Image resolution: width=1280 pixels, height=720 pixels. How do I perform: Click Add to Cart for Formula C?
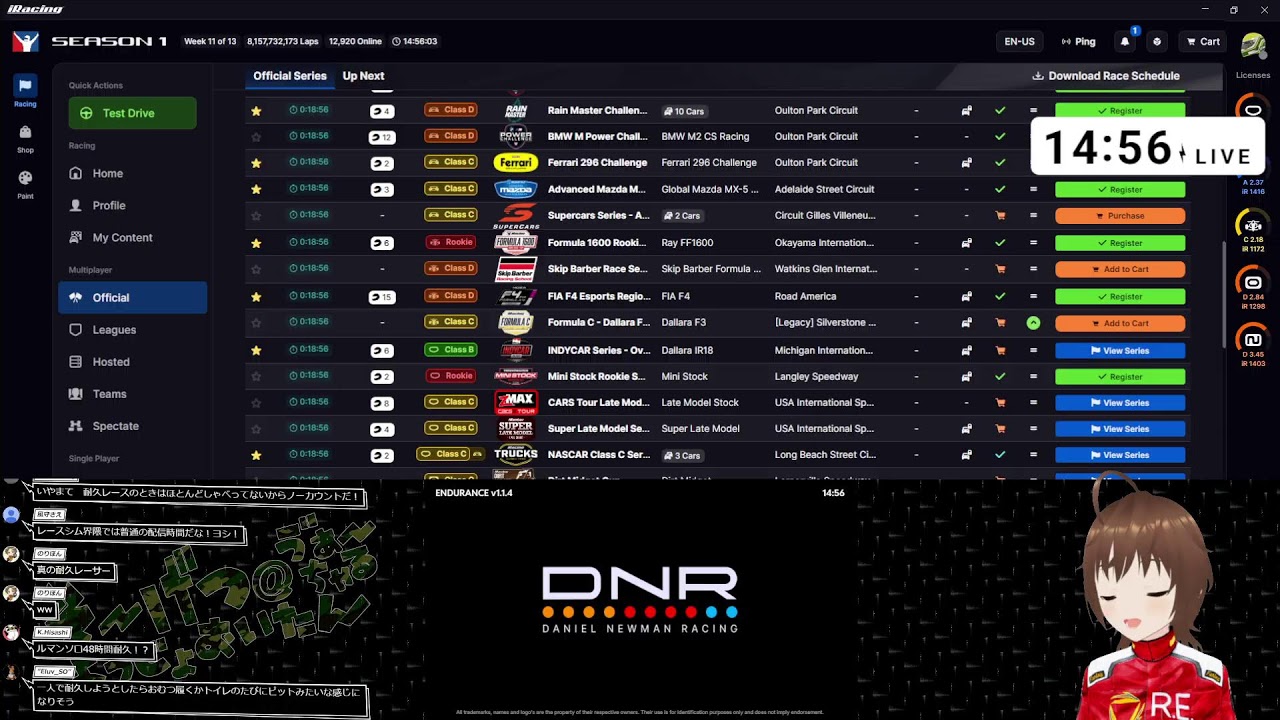[1120, 323]
